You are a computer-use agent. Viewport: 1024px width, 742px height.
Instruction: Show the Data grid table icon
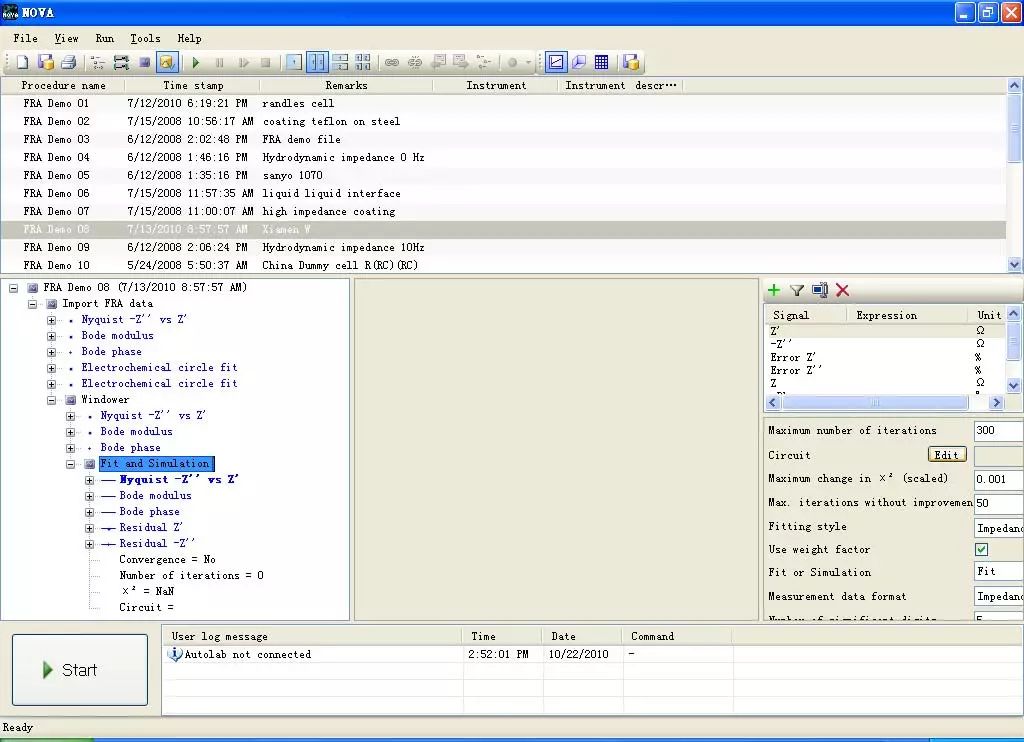click(x=601, y=62)
